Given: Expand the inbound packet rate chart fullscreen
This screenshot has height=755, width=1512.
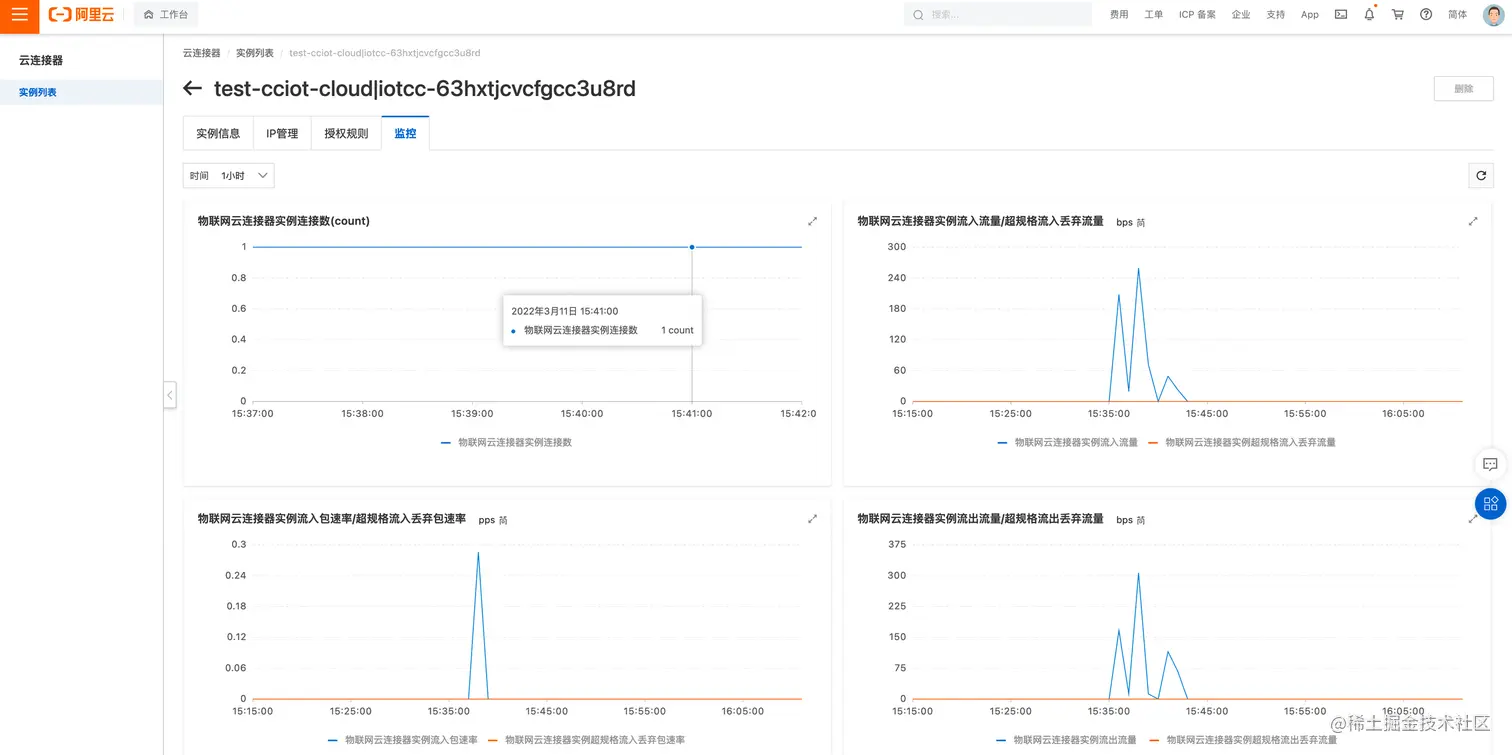Looking at the screenshot, I should (x=812, y=519).
